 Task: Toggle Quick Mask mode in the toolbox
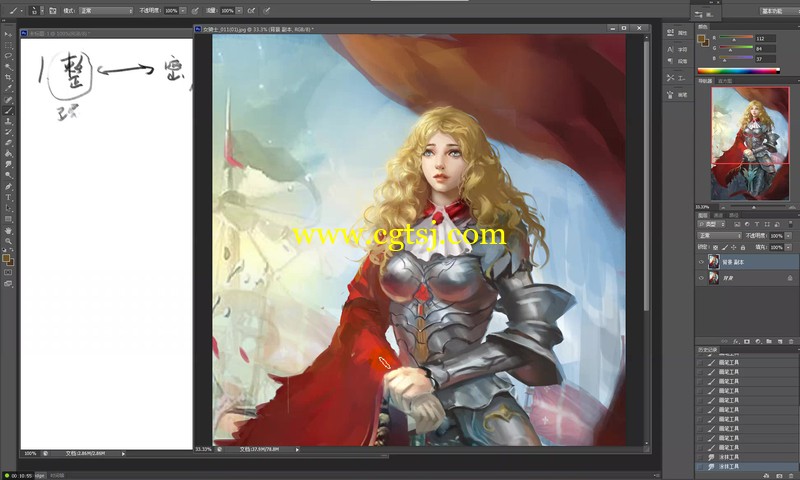pos(8,273)
